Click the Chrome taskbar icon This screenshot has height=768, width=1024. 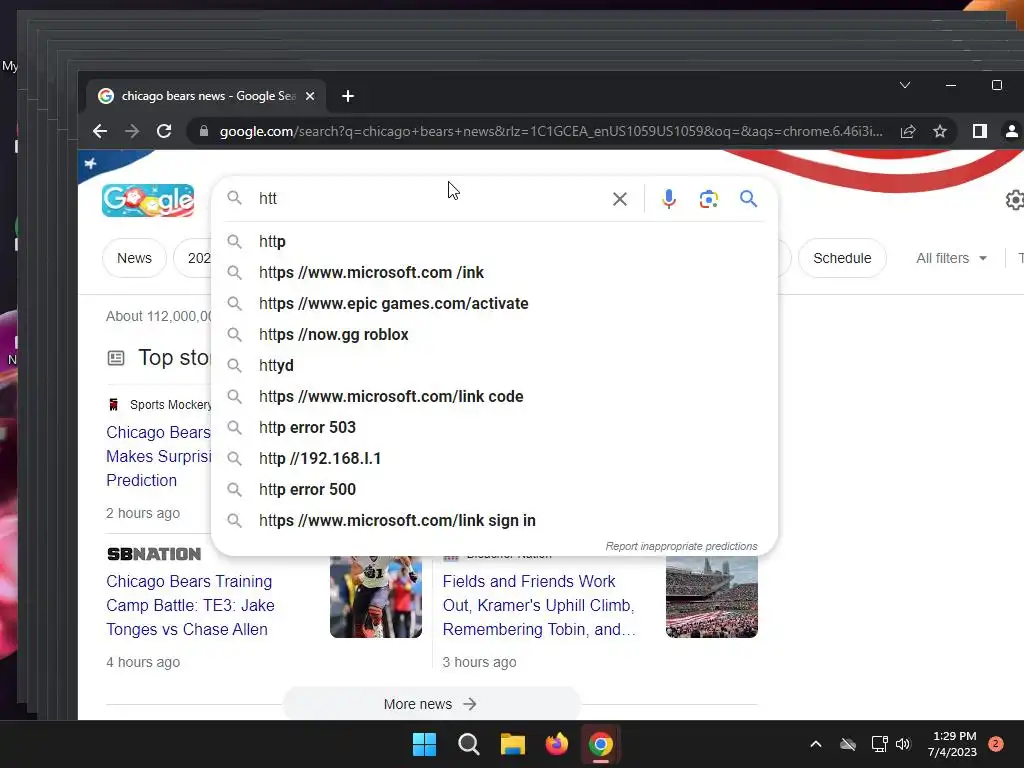pyautogui.click(x=600, y=744)
